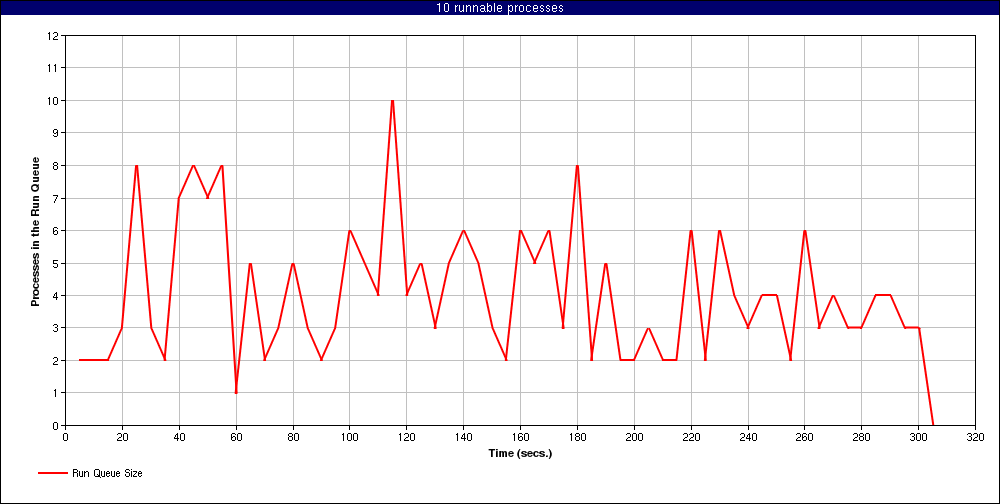Select the first data point at 5 seconds
The width and height of the screenshot is (1000, 504).
(80, 360)
